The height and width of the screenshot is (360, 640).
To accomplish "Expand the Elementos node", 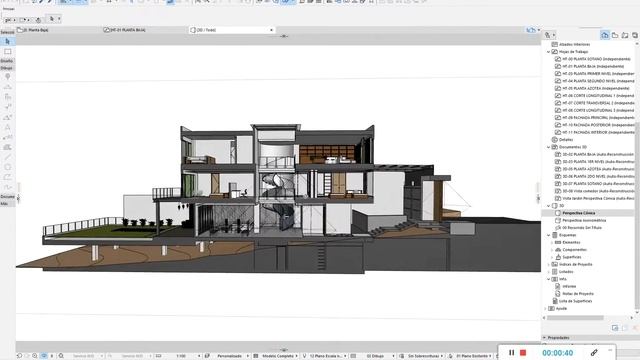I will click(x=552, y=242).
